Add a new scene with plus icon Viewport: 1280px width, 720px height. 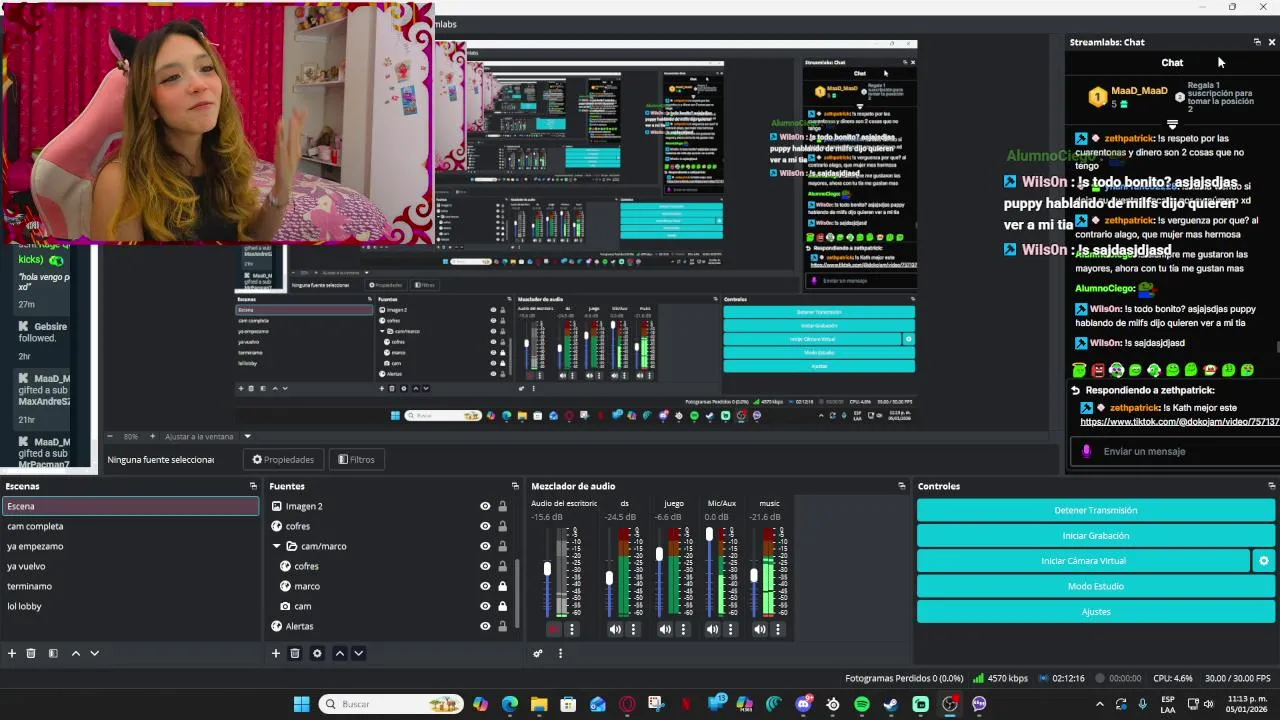pos(12,653)
